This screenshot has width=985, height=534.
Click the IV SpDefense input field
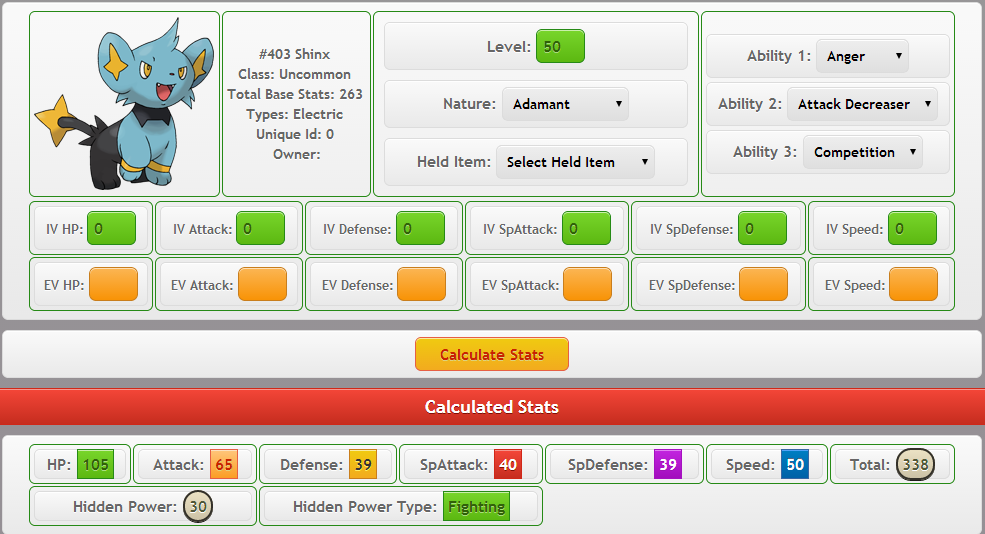tap(762, 229)
